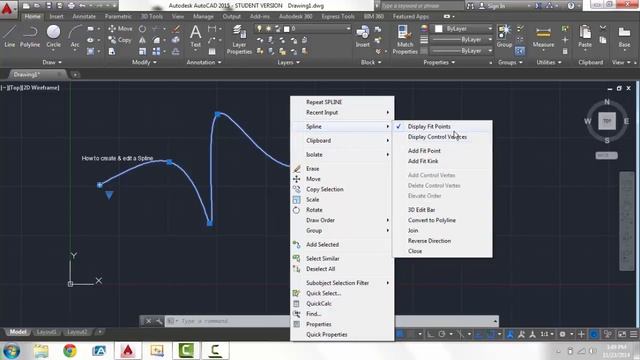Click the spline start fit point grip
The image size is (640, 360).
100,185
